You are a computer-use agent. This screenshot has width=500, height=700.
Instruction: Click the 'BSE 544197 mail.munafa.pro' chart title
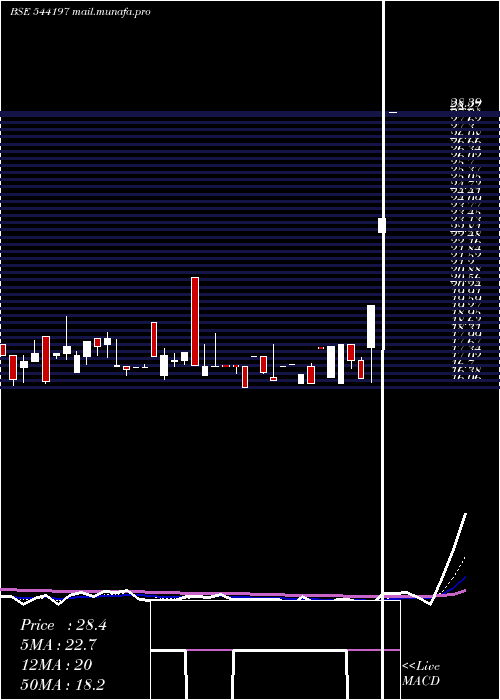coord(80,12)
